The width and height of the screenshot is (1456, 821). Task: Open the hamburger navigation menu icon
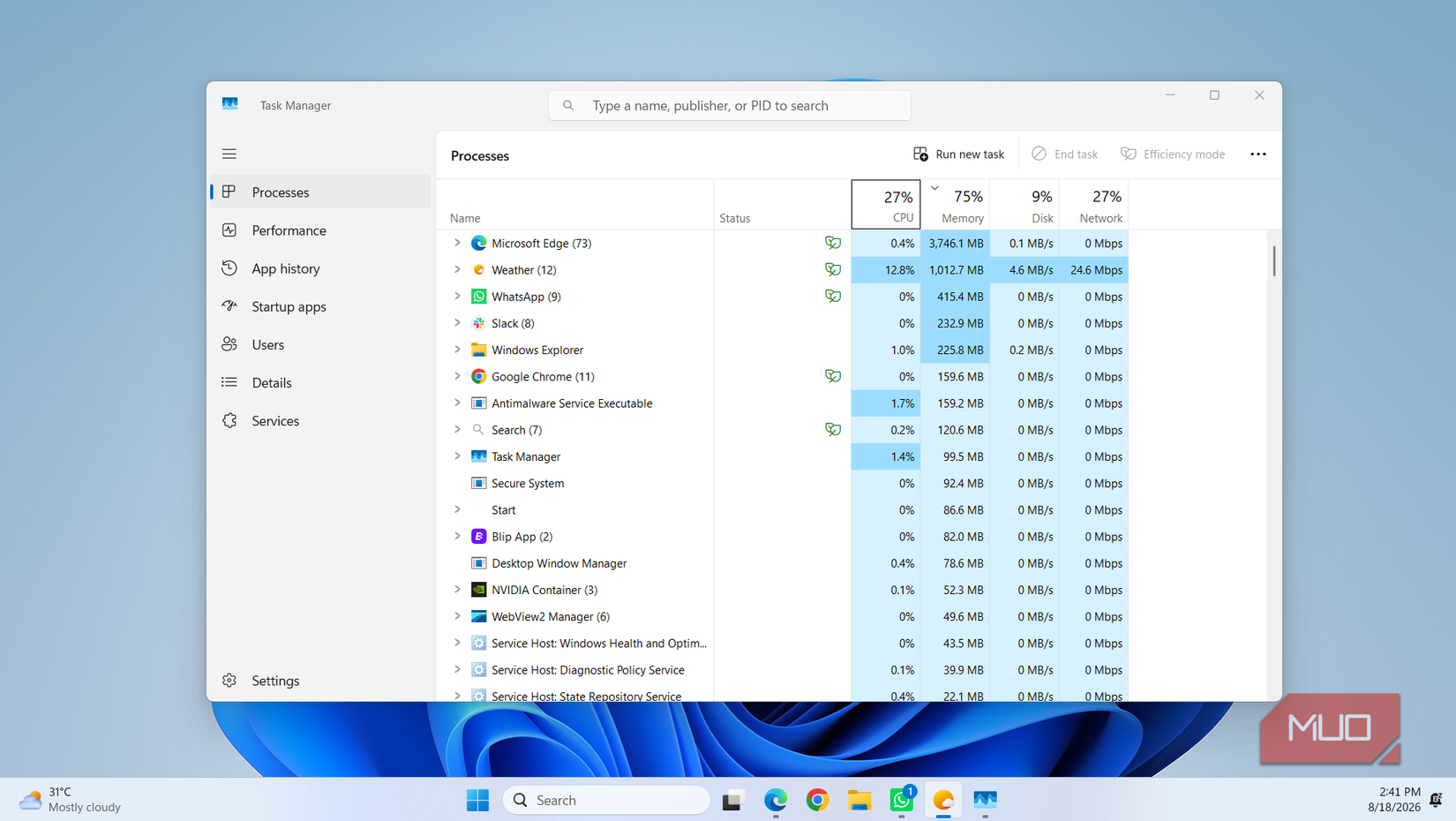pos(229,154)
